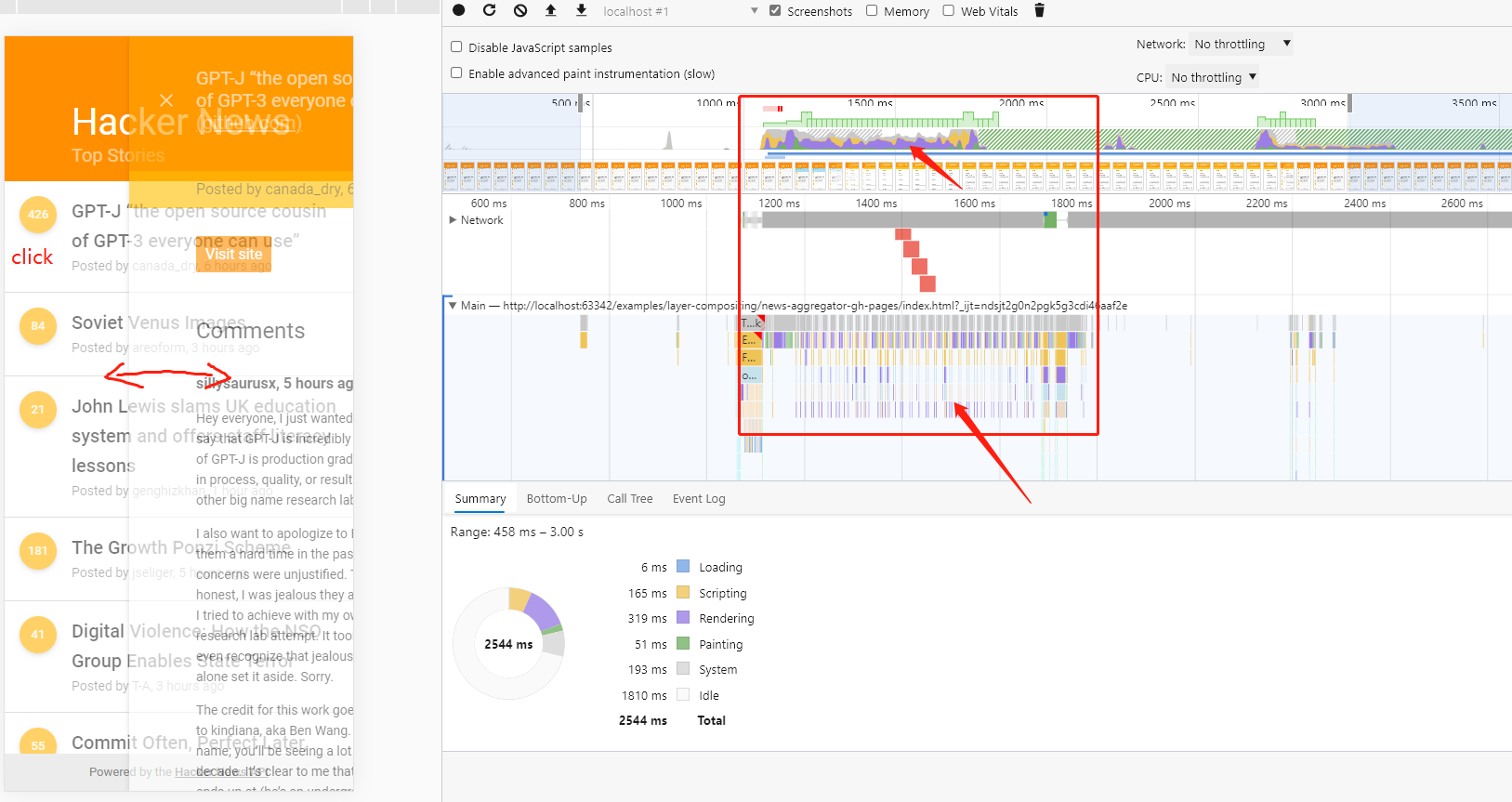Save the profile with the download icon
The height and width of the screenshot is (802, 1512).
582,11
